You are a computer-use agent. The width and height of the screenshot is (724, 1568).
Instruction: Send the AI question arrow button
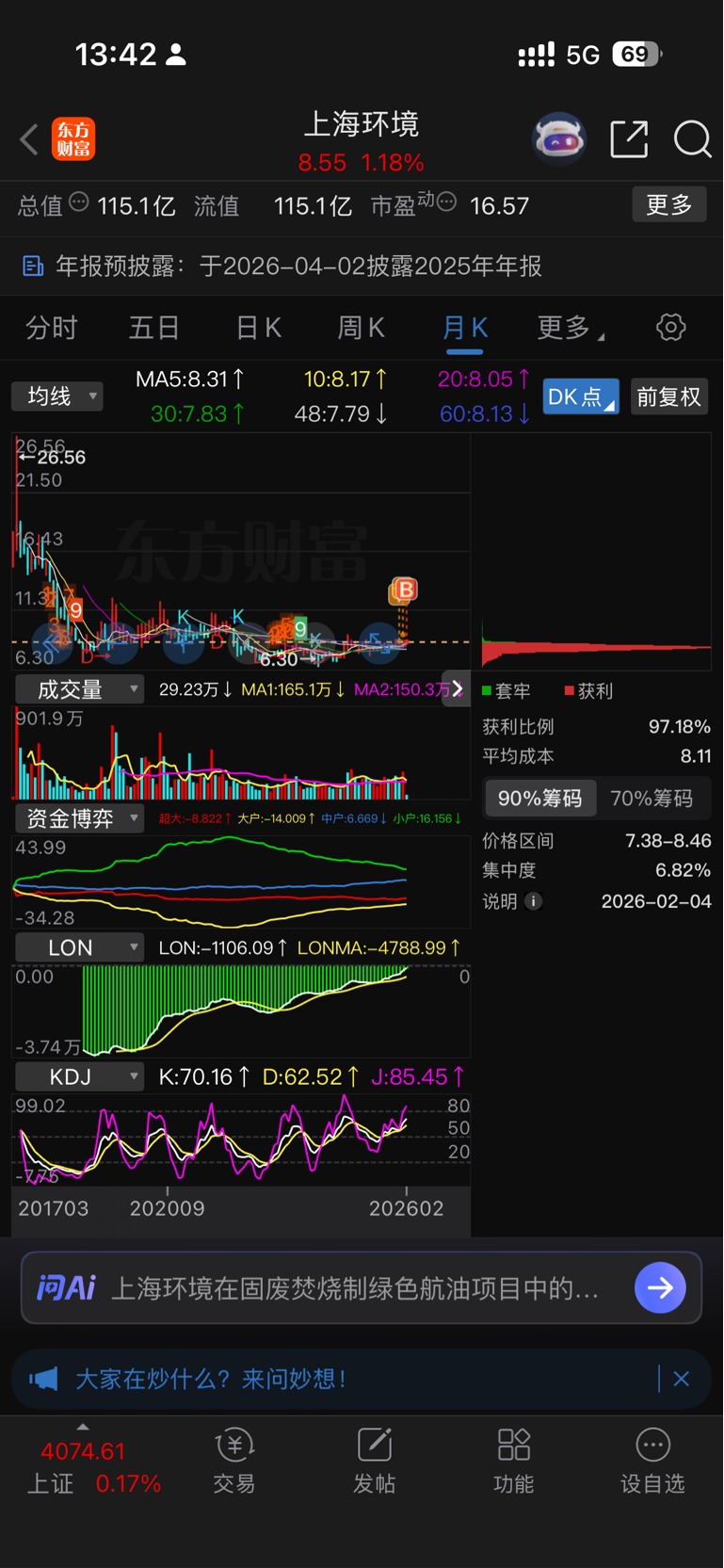[x=660, y=1287]
